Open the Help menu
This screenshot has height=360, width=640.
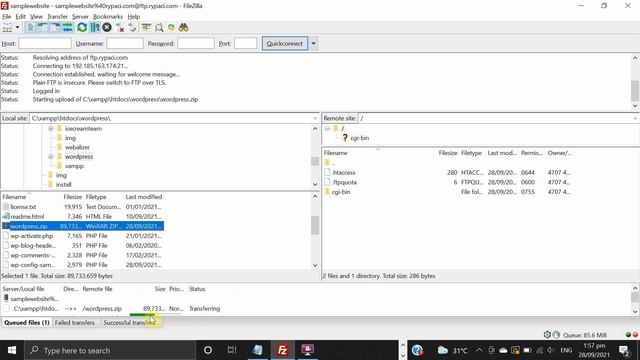click(133, 17)
